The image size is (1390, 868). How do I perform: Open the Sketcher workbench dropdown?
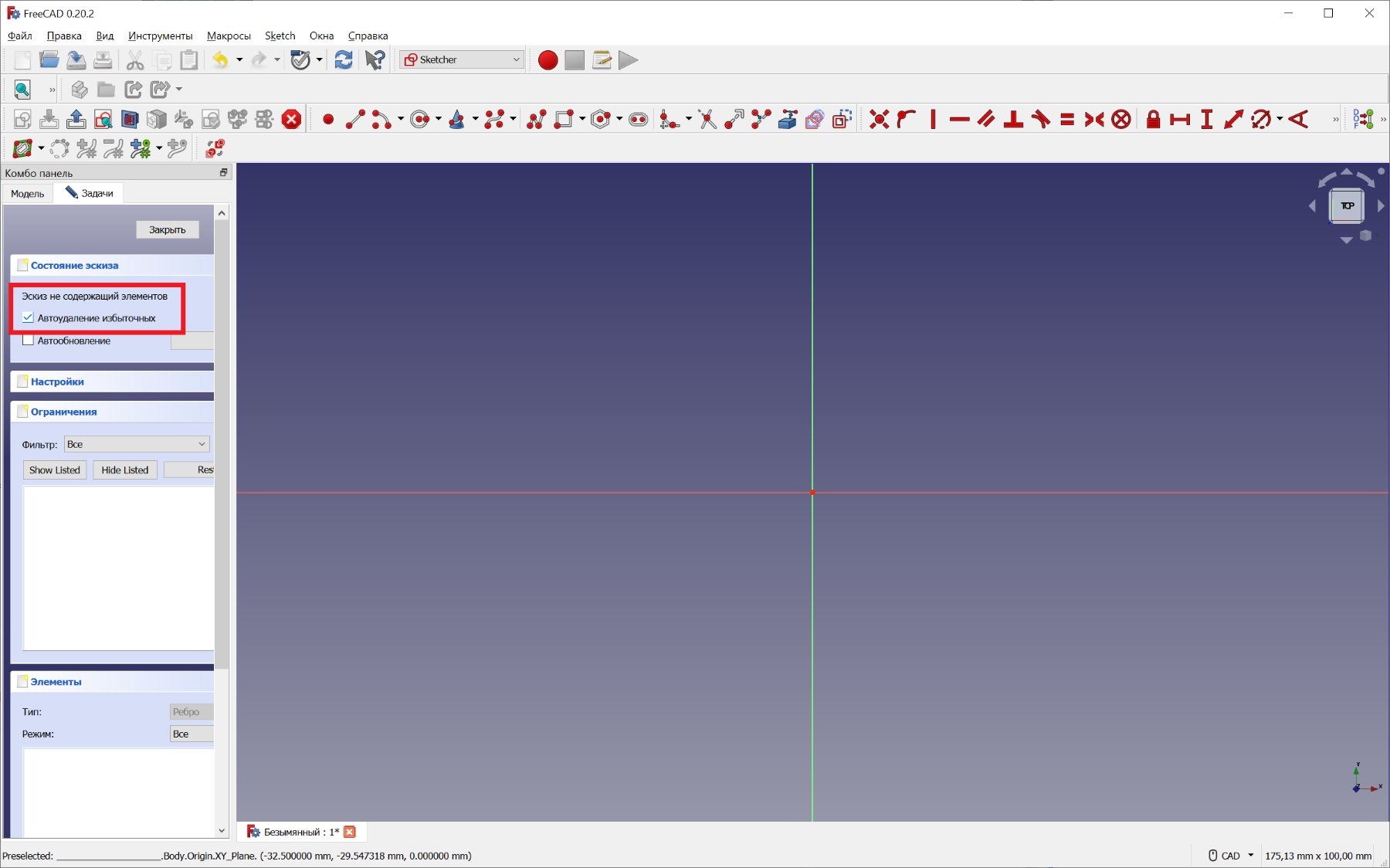(x=462, y=59)
